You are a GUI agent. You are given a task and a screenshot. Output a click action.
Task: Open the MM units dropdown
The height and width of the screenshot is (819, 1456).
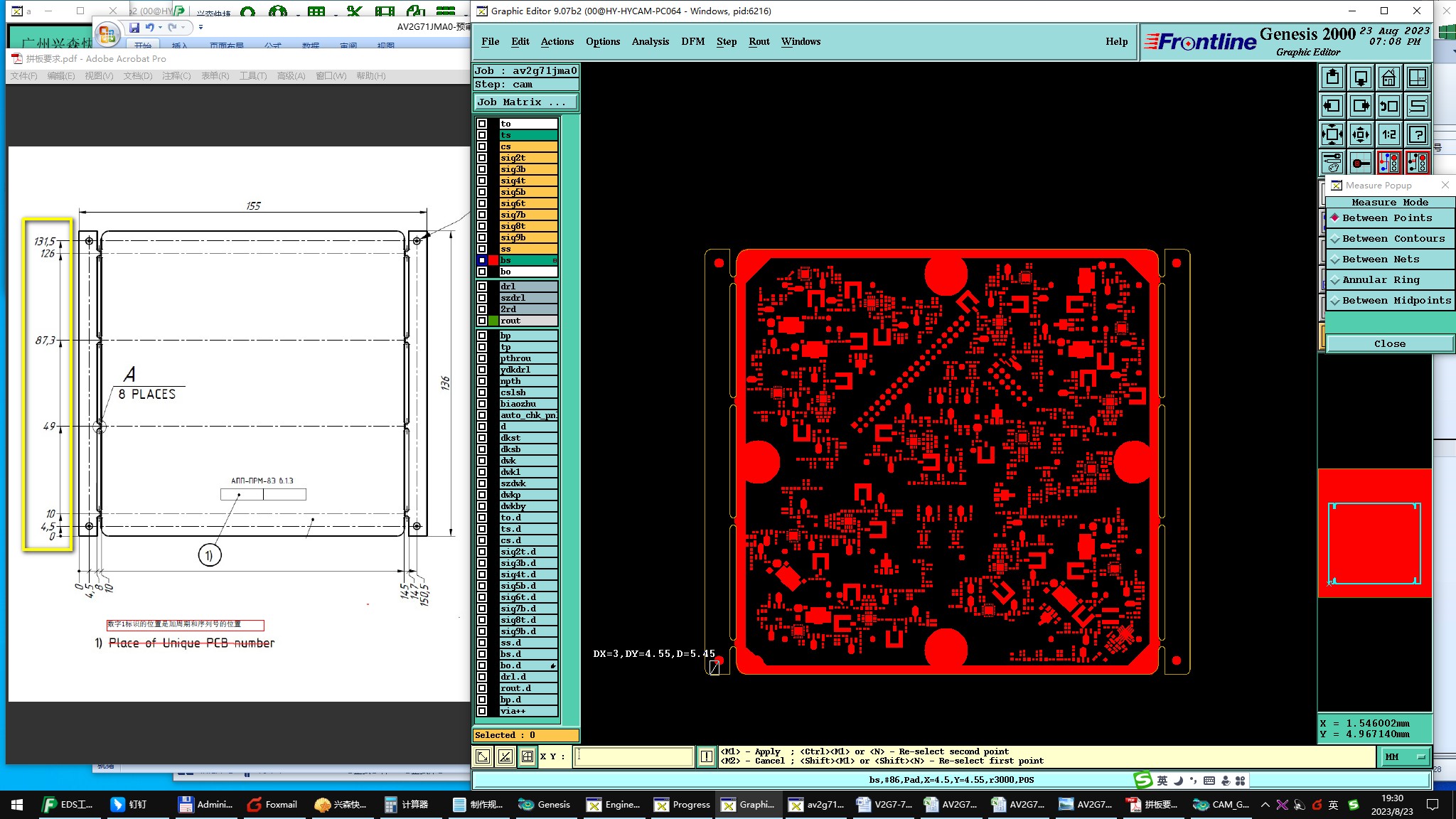pos(1404,757)
